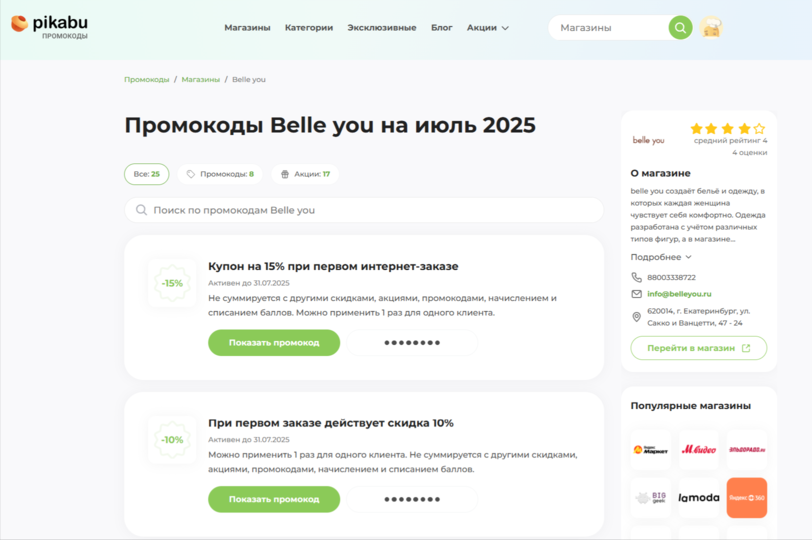Open the Эксклюзивные menu item
Screen dimensions: 812x540
382,27
